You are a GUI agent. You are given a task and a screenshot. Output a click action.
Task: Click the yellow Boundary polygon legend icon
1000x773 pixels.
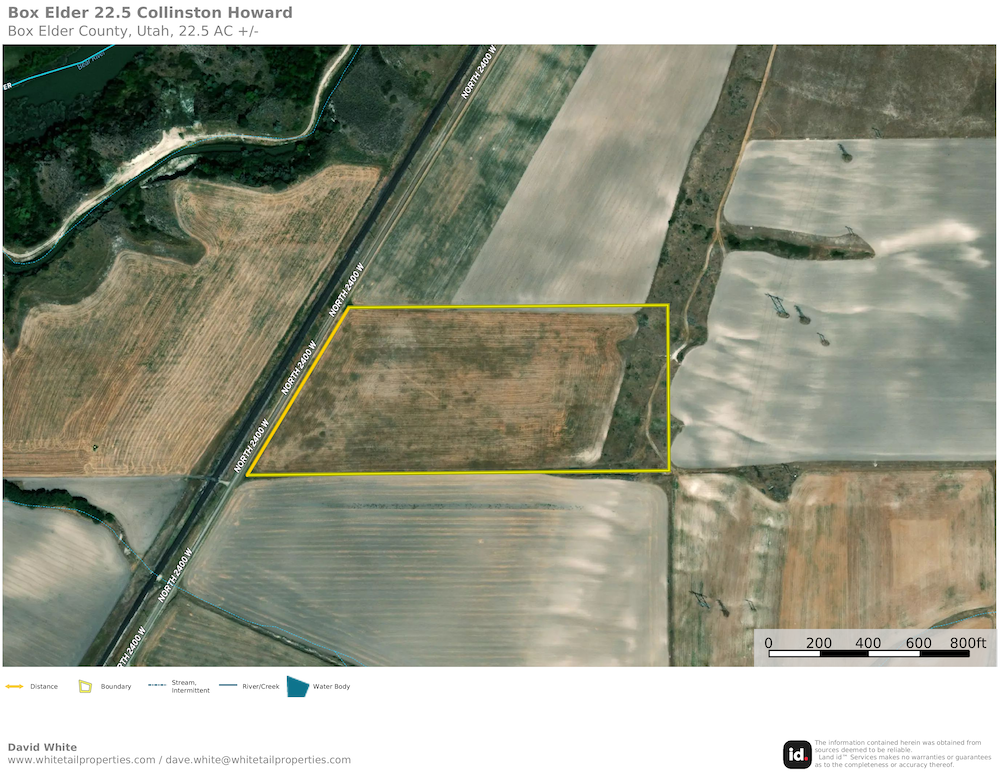click(86, 687)
